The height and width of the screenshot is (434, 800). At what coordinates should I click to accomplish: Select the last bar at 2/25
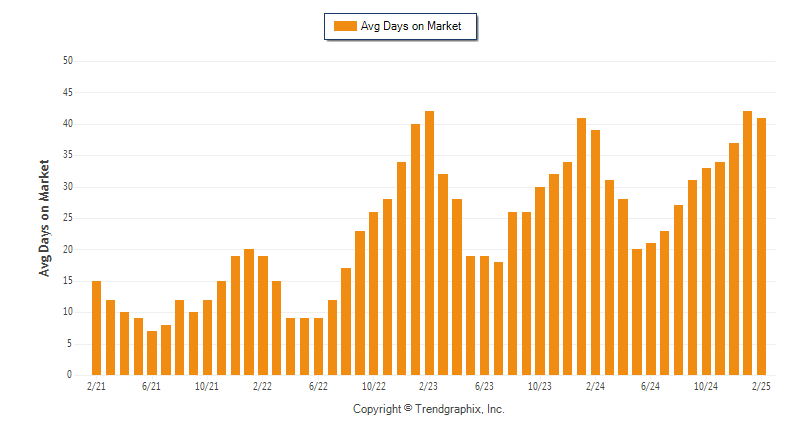tap(761, 247)
